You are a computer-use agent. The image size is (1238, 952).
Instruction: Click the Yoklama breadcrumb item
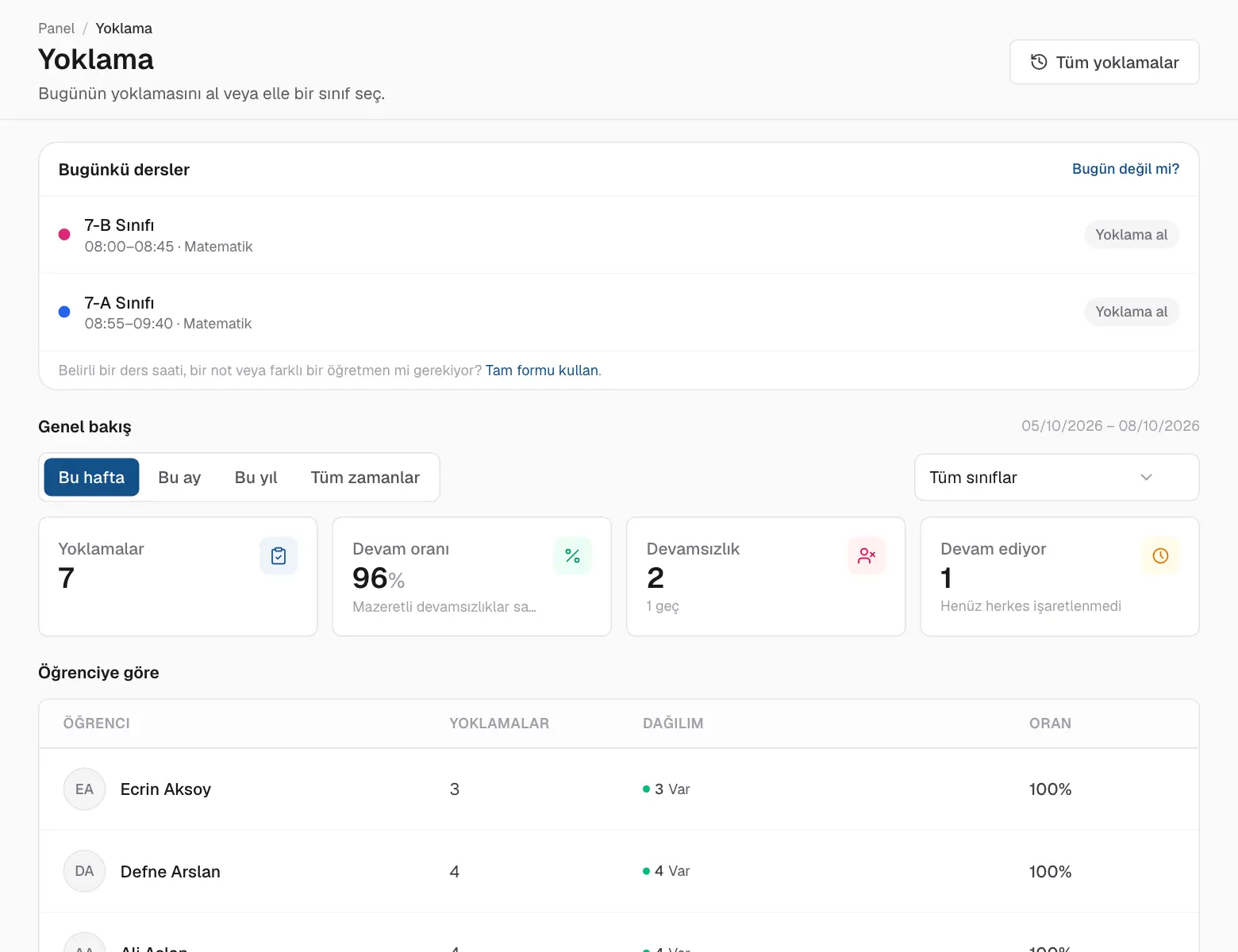coord(124,29)
